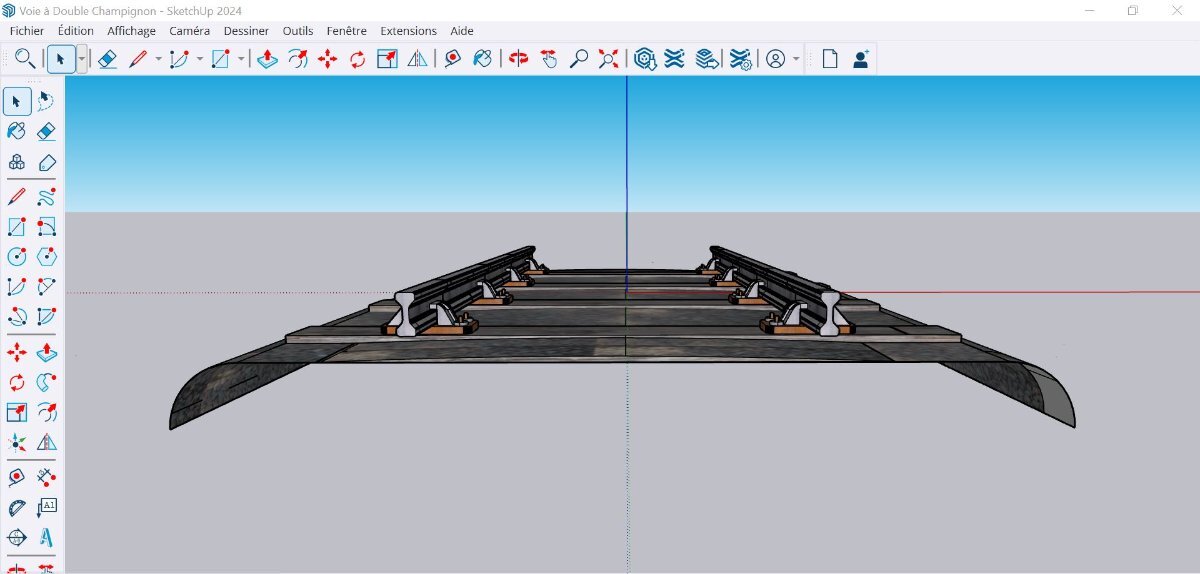Open the Caméra menu

point(190,31)
